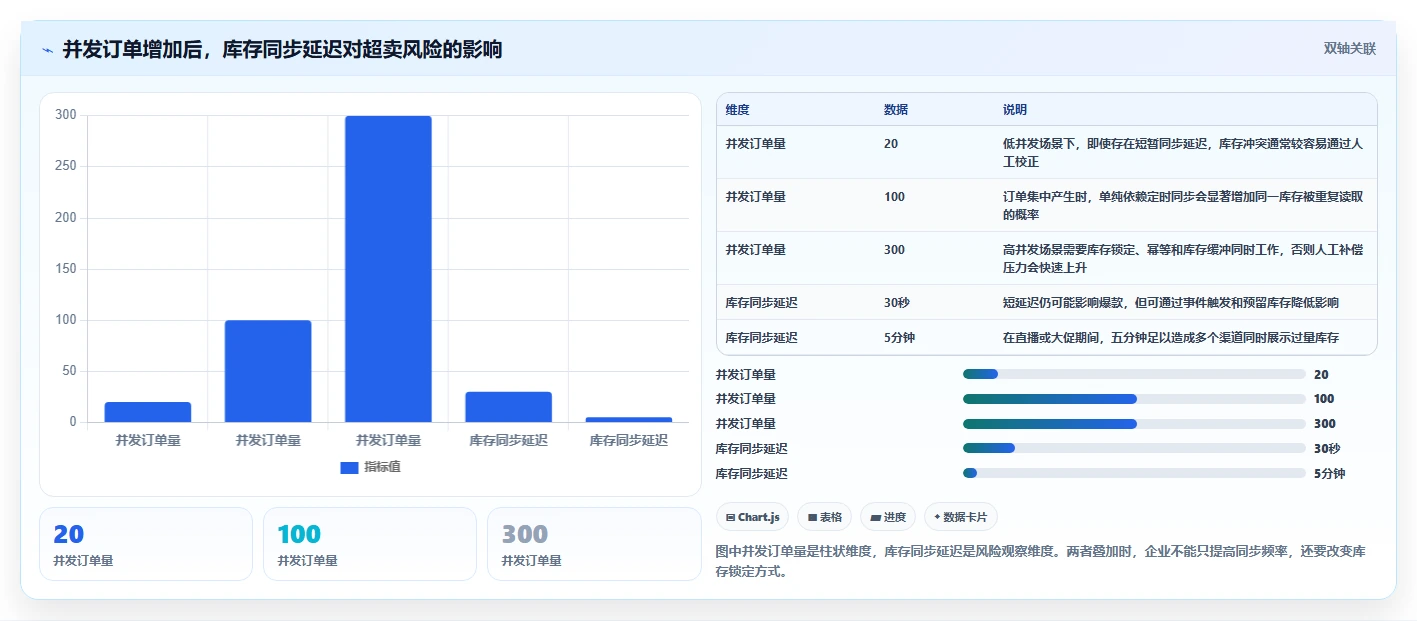This screenshot has height=621, width=1417.
Task: Click the 数据 table column header
Action: [896, 110]
